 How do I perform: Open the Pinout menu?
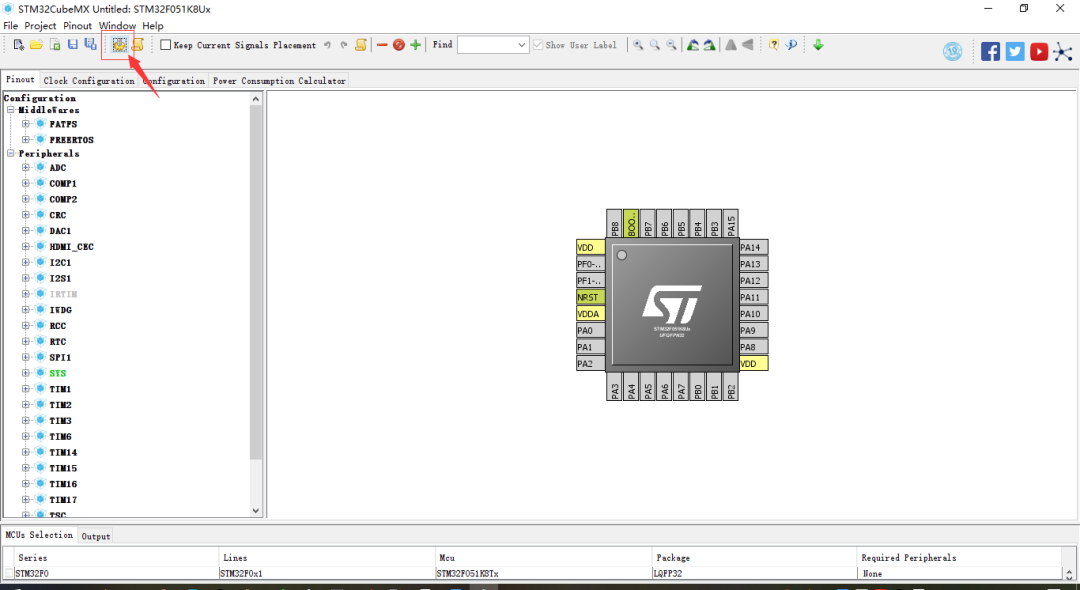pyautogui.click(x=77, y=25)
